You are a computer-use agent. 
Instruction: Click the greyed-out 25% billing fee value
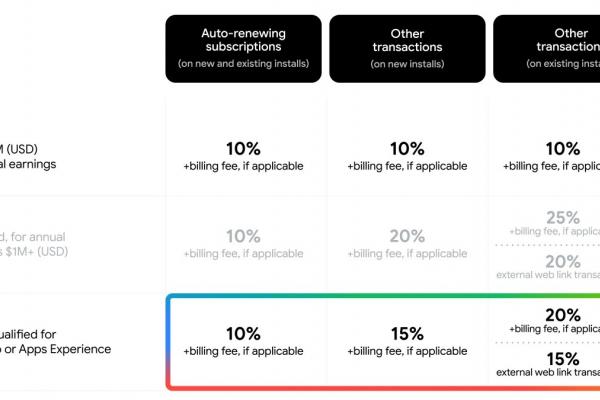tap(554, 222)
